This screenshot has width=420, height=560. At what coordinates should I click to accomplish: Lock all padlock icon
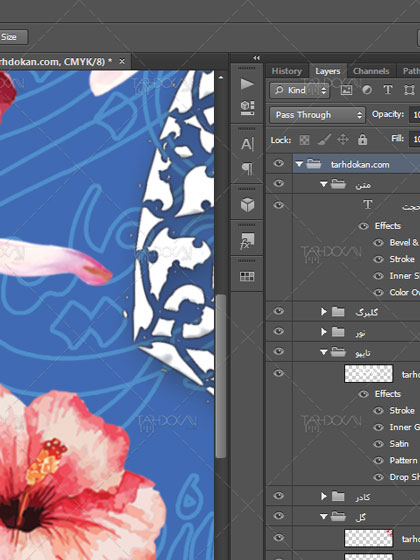coord(362,139)
